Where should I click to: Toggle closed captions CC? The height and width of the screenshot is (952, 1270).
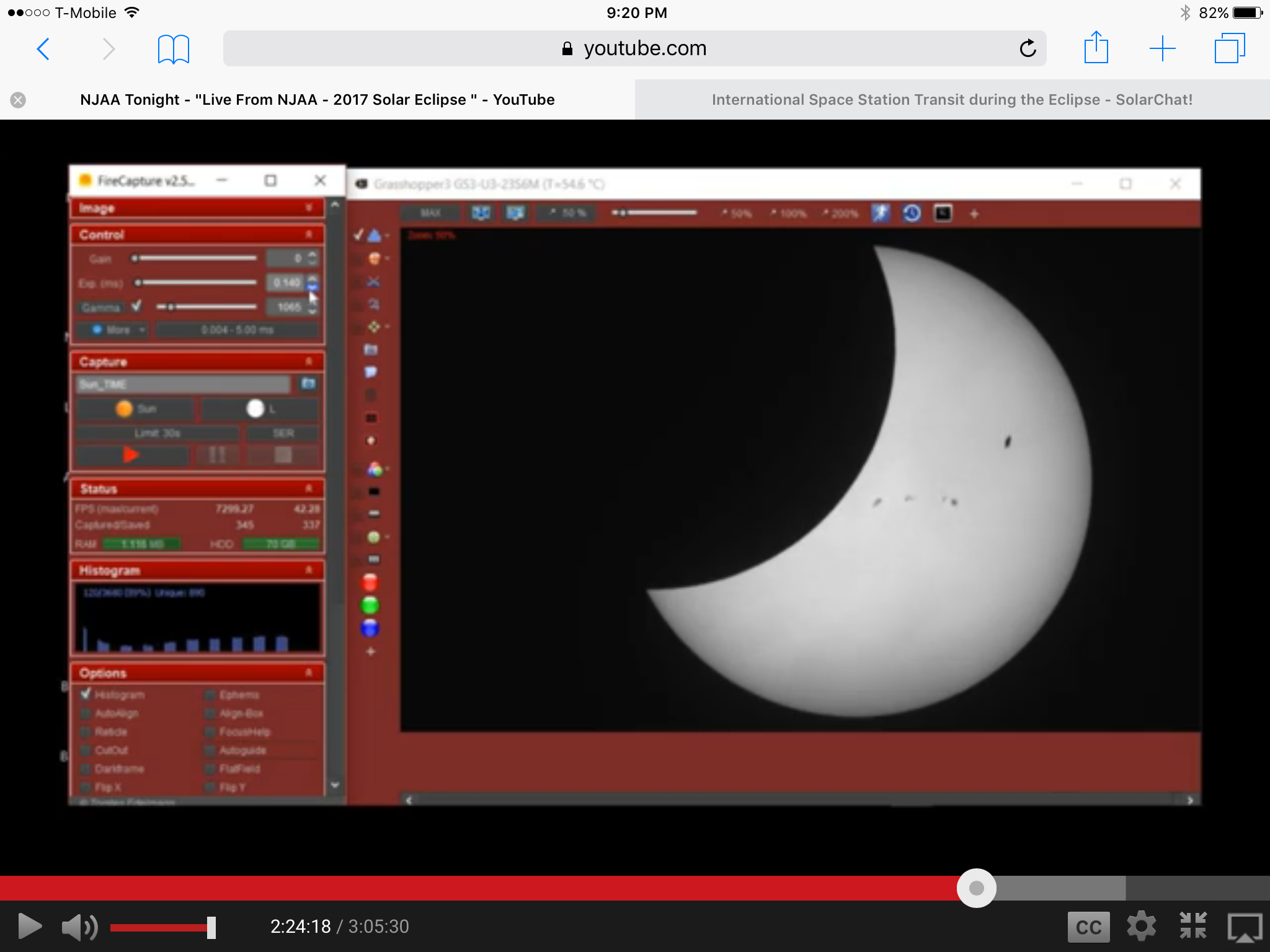pyautogui.click(x=1088, y=927)
